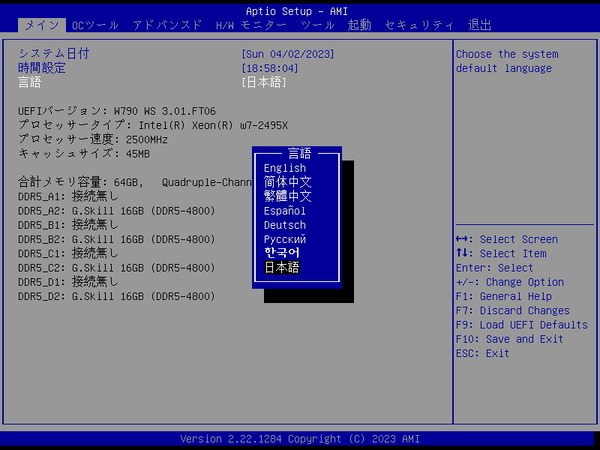600x450 pixels.
Task: Choose Русский in the language popup
Action: point(285,239)
